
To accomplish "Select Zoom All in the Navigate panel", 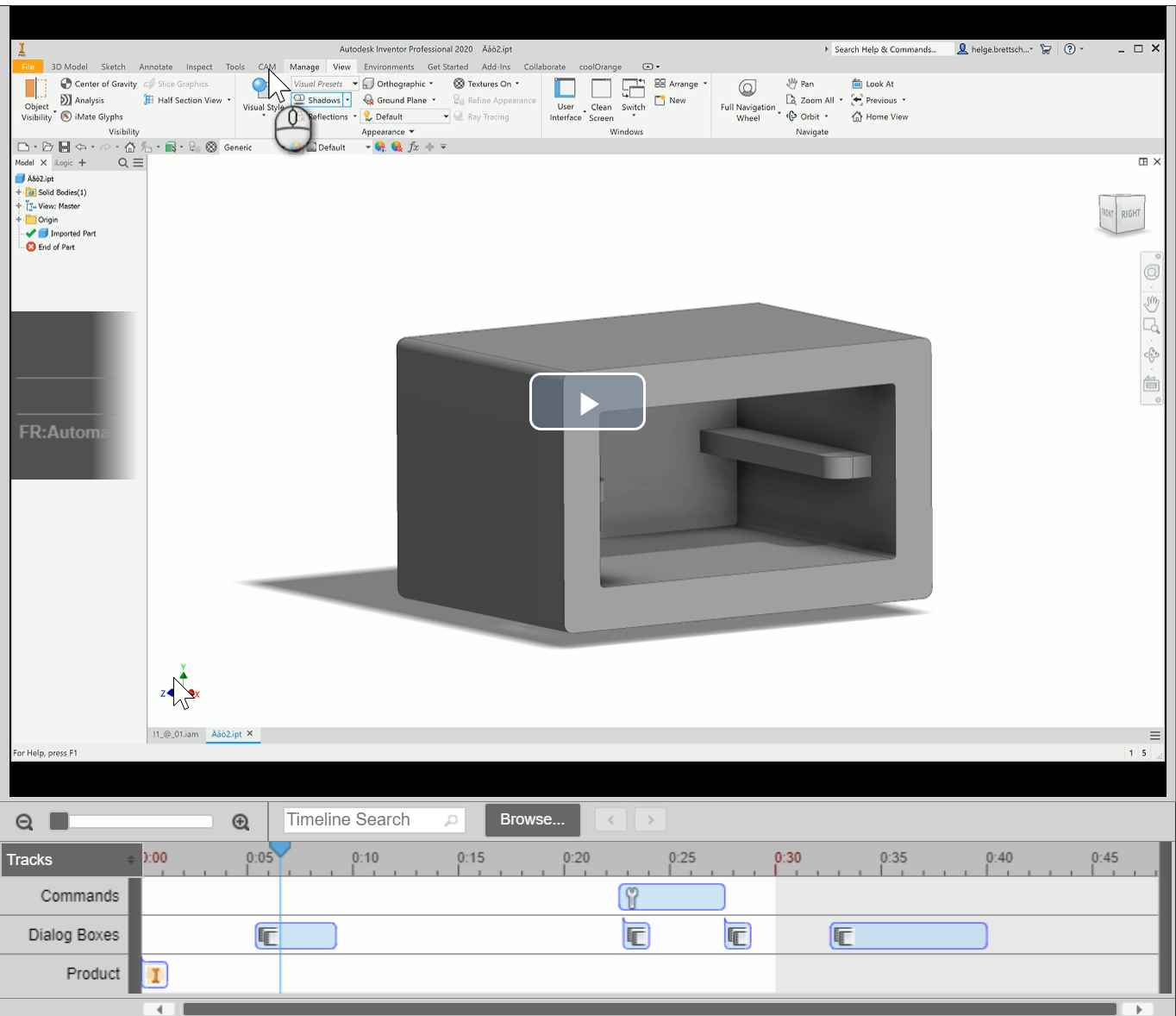I will pos(810,100).
